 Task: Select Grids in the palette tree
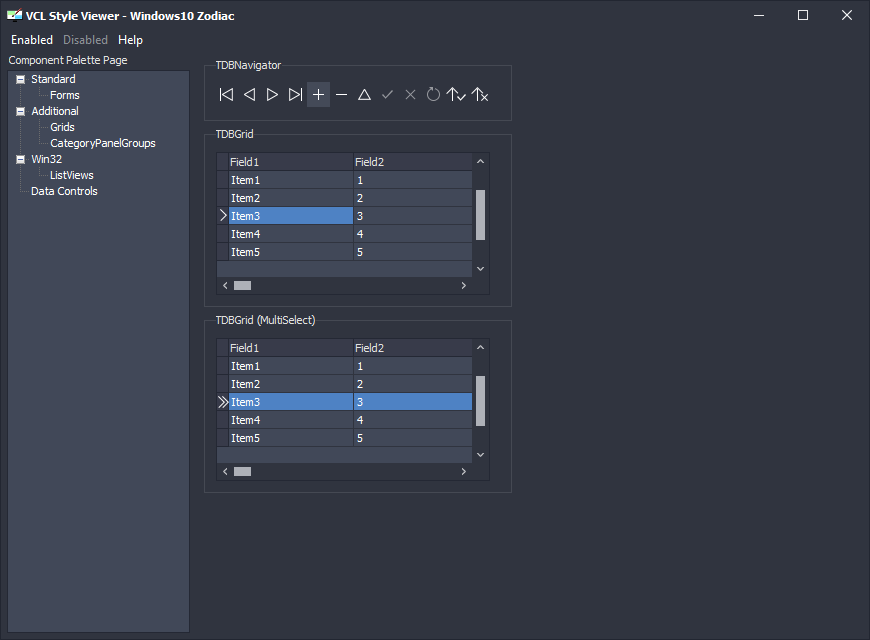tap(62, 127)
